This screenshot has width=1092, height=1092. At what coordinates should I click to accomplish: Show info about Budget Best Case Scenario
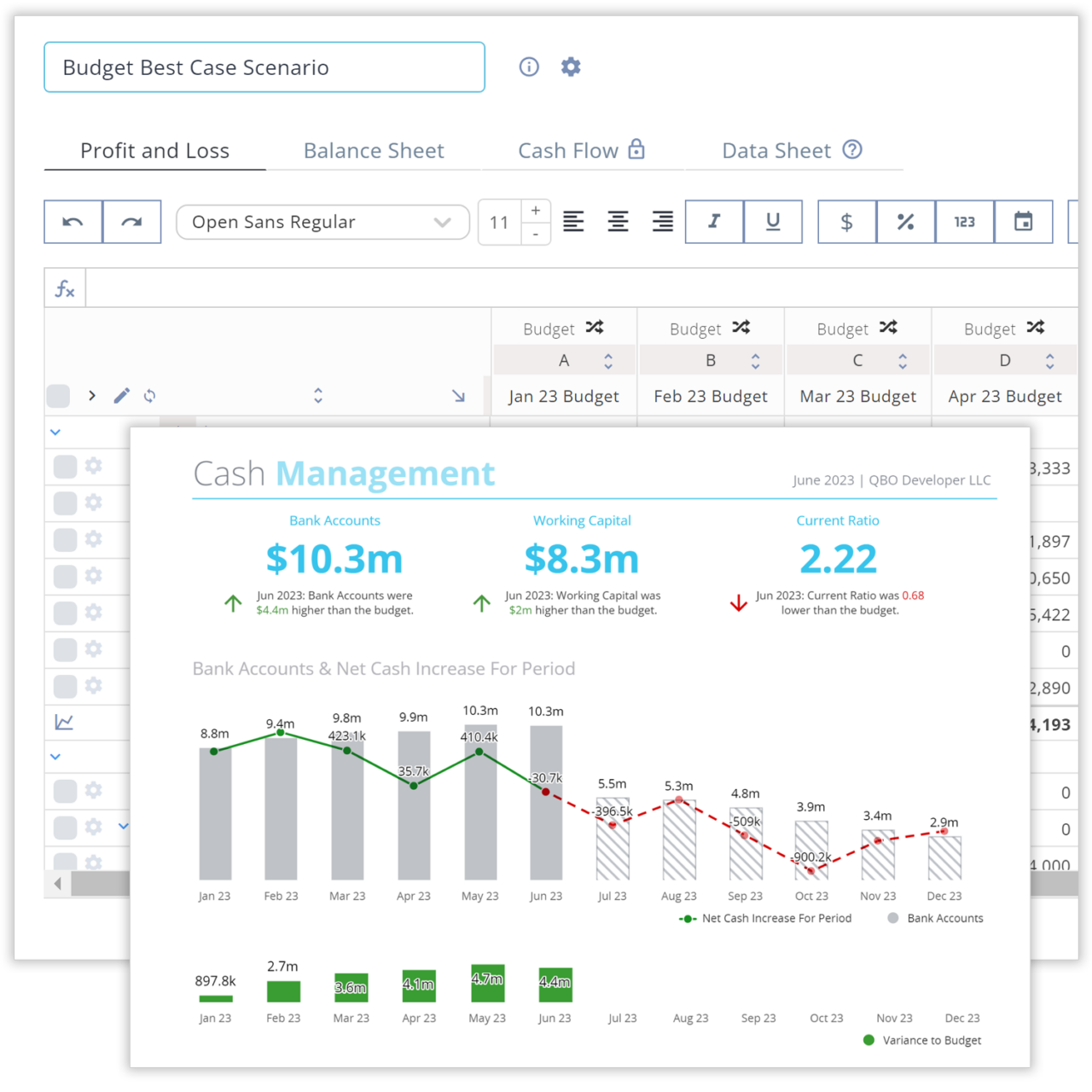click(529, 67)
